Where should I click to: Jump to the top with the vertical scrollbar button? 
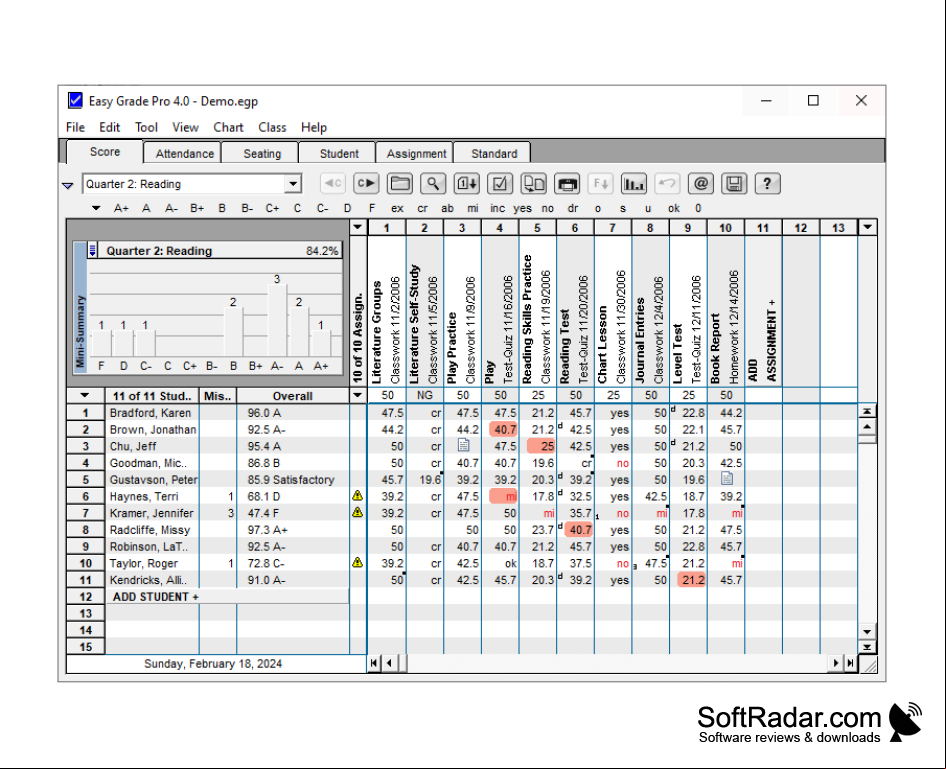867,411
